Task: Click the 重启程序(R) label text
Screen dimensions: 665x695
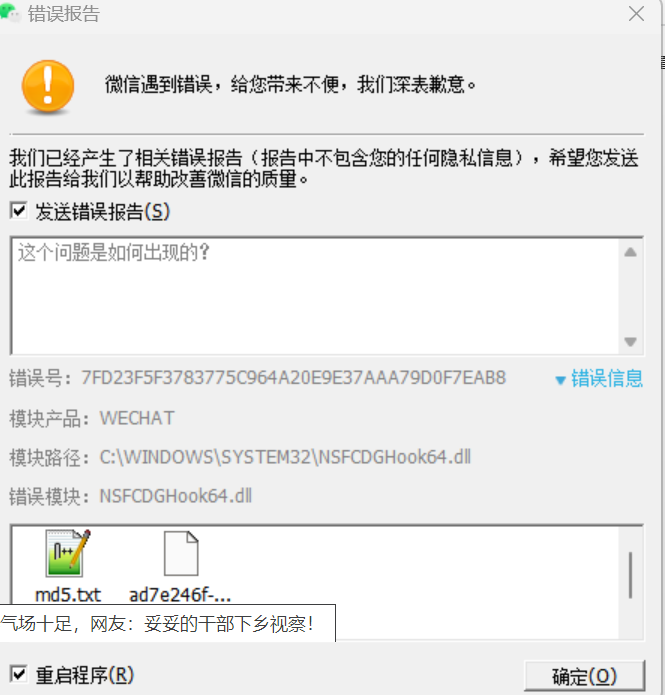Action: coord(85,675)
